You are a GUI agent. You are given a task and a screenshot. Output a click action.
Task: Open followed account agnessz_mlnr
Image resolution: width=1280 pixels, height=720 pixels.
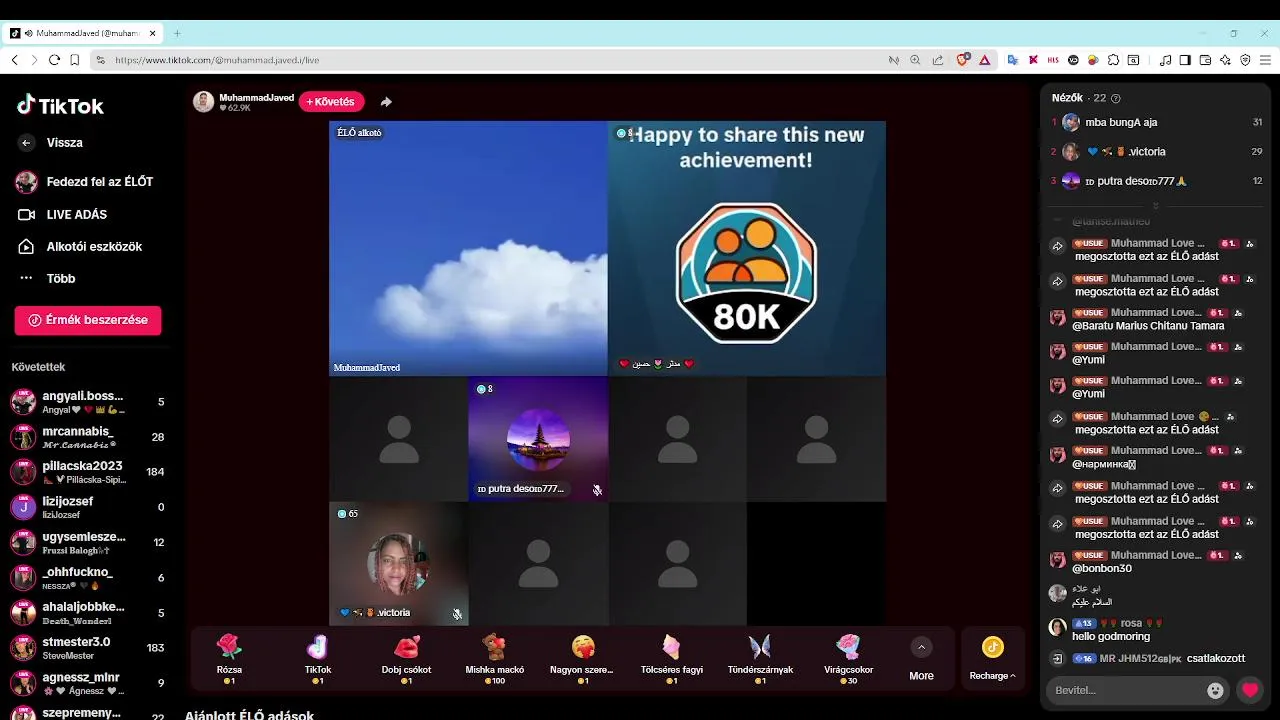point(88,683)
